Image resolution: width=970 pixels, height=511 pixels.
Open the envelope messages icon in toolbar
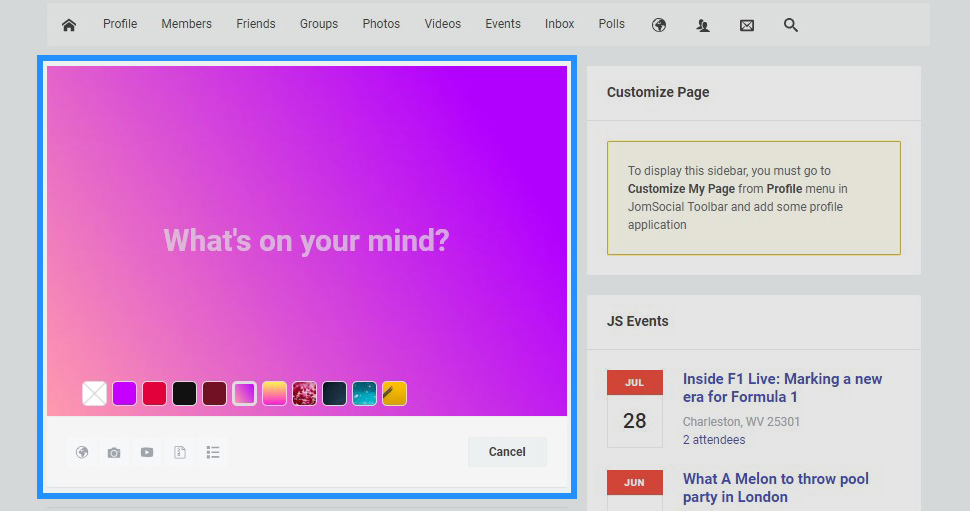coord(747,25)
